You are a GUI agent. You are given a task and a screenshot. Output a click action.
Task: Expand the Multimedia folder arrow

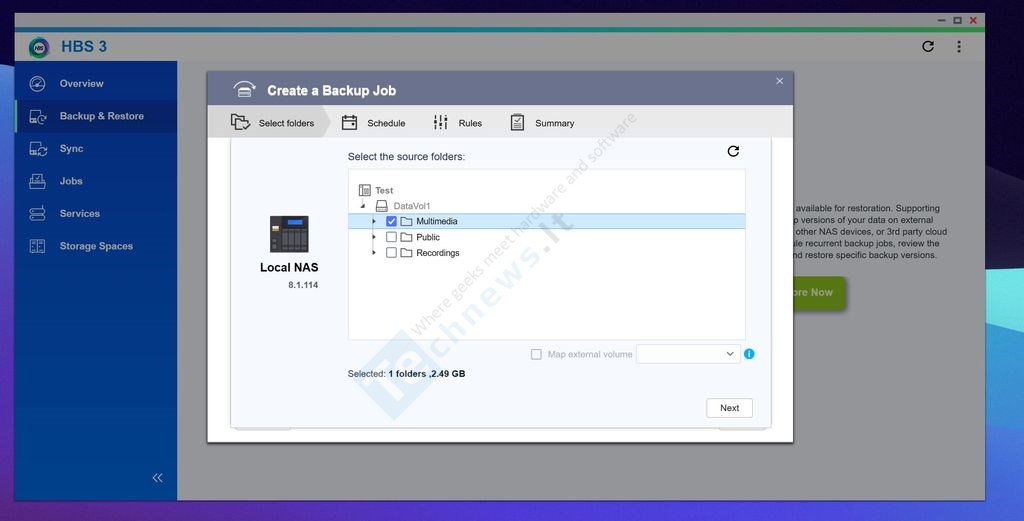tap(374, 221)
